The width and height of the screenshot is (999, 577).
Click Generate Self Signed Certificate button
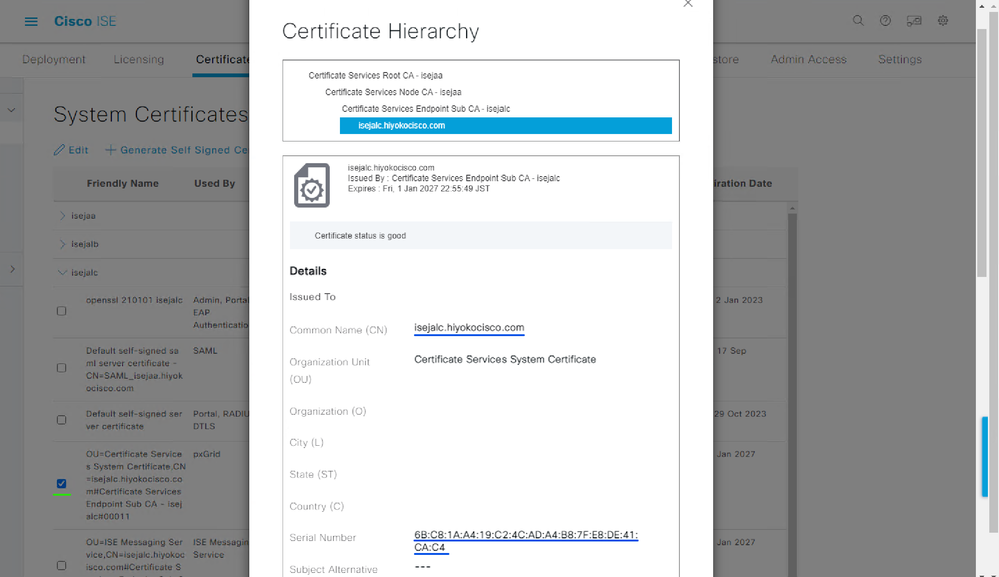pos(177,150)
